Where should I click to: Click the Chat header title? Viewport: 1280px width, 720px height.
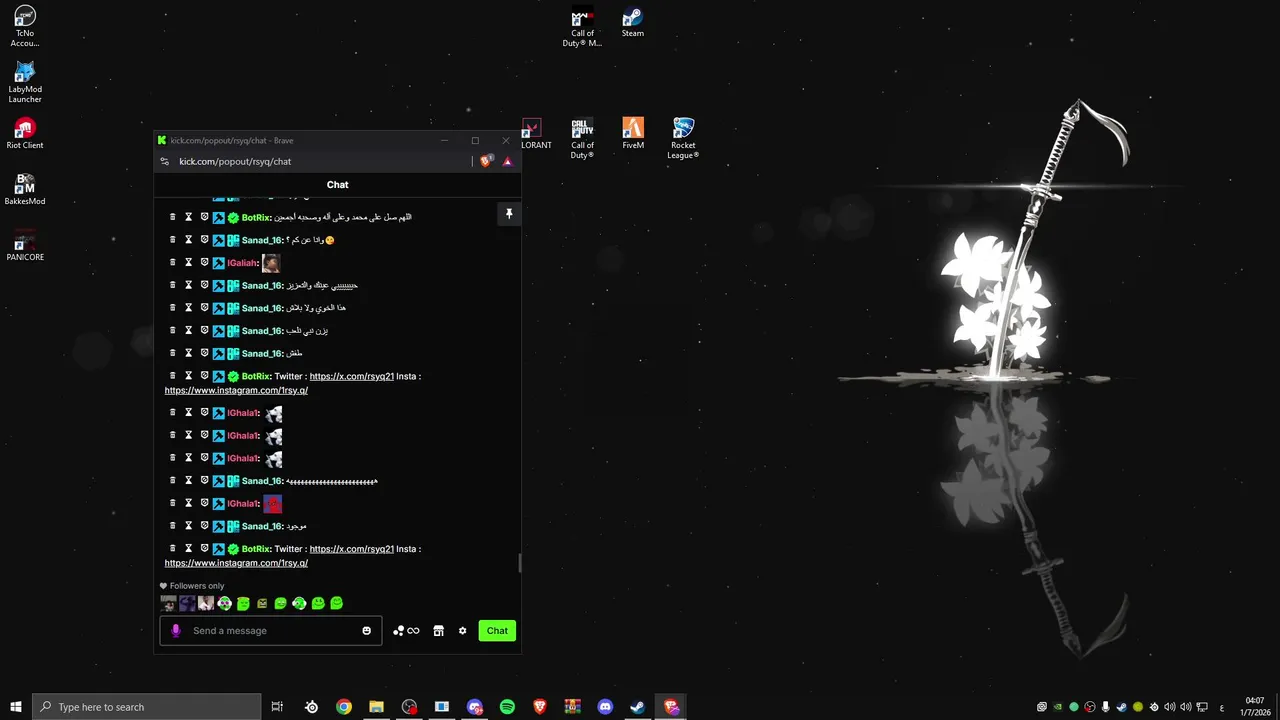(337, 185)
